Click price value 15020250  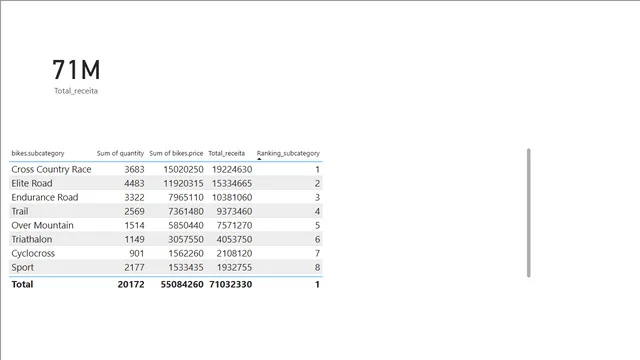[x=183, y=169]
